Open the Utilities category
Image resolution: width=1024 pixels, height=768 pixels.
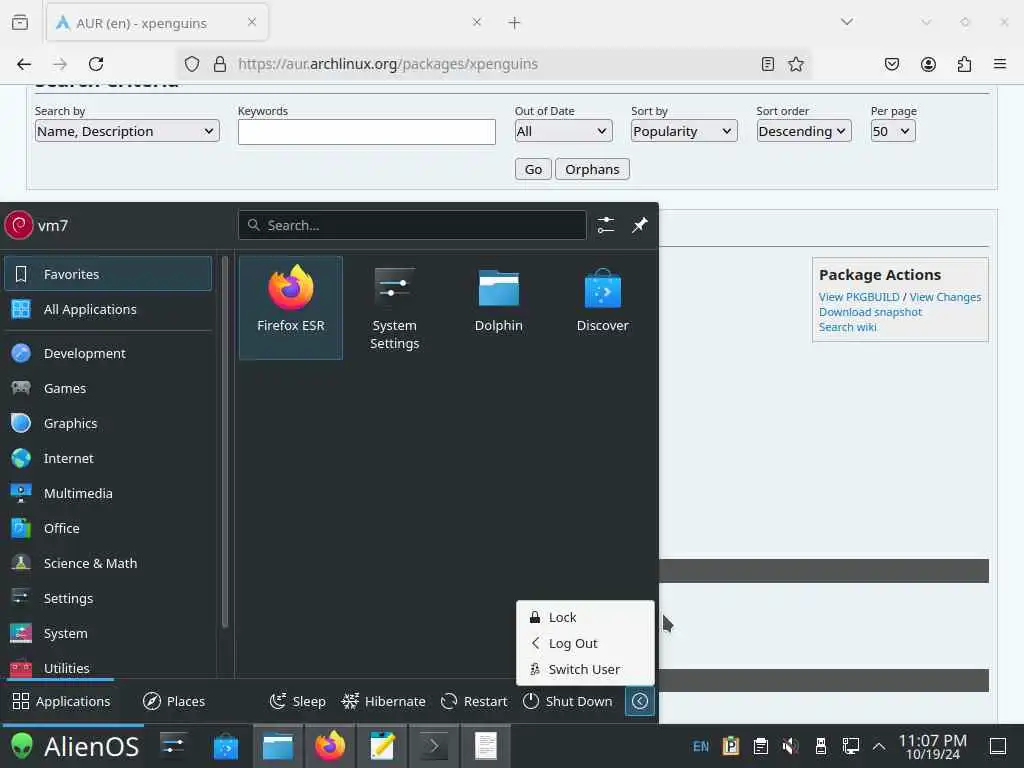point(108,667)
